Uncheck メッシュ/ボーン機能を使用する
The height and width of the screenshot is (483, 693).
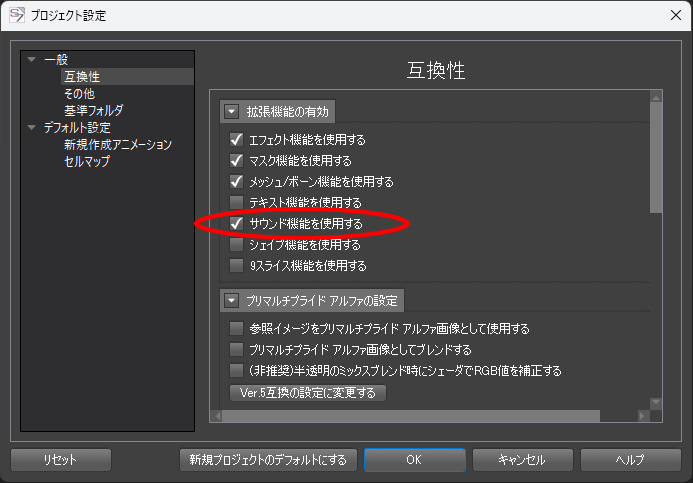point(236,182)
